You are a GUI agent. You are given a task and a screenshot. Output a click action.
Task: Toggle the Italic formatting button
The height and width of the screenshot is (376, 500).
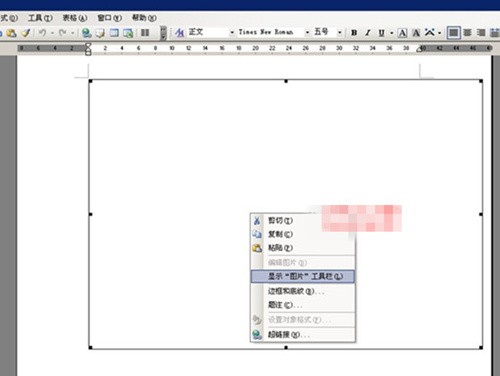point(368,33)
